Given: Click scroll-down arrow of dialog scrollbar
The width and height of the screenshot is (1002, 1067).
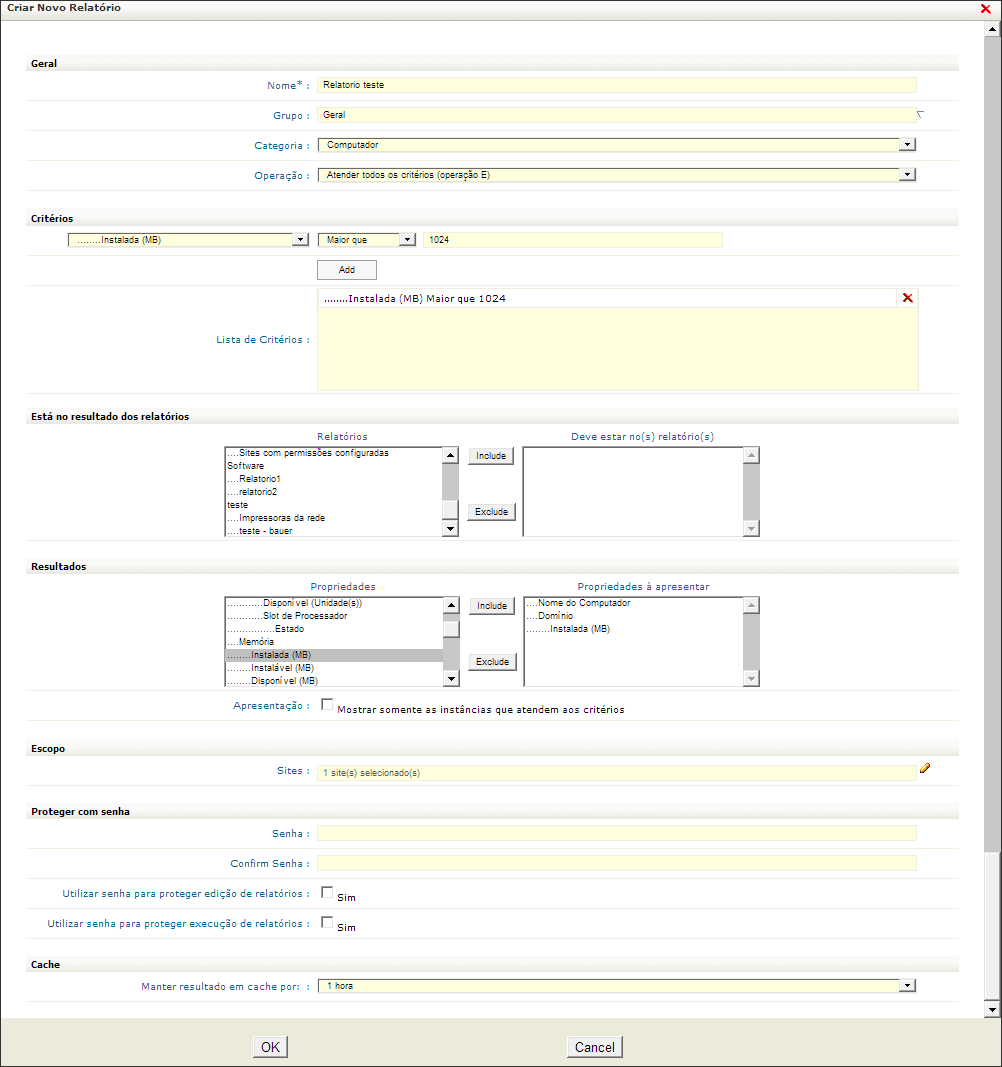Looking at the screenshot, I should coord(992,1010).
